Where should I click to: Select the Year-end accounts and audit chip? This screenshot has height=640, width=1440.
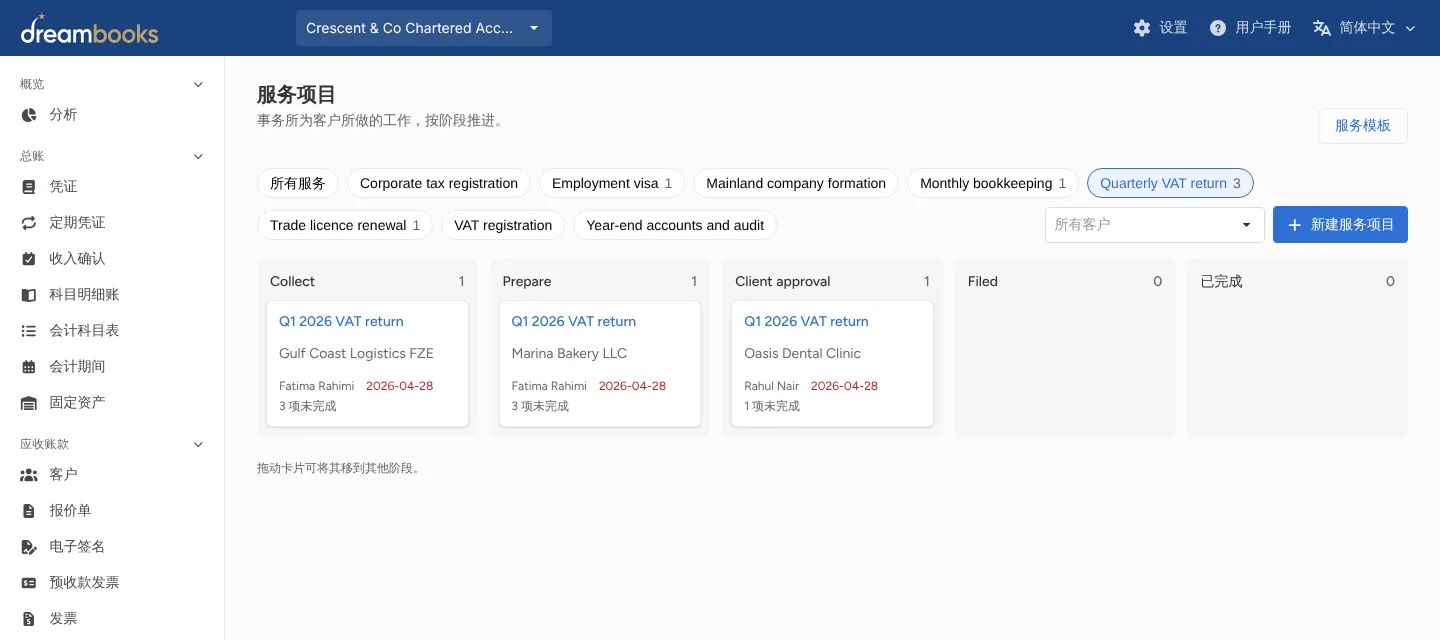[x=675, y=225]
